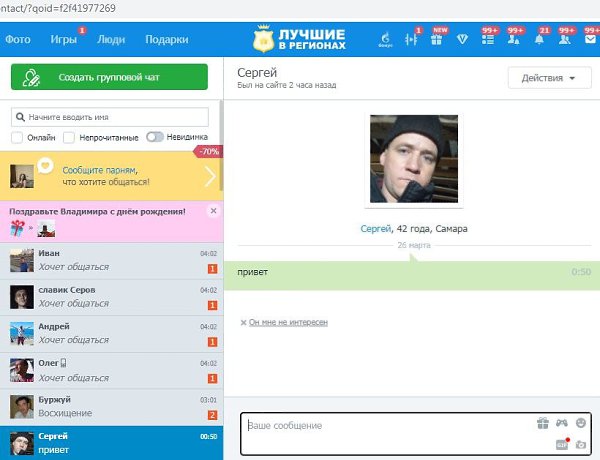Expand the promo banner arrow

point(210,177)
